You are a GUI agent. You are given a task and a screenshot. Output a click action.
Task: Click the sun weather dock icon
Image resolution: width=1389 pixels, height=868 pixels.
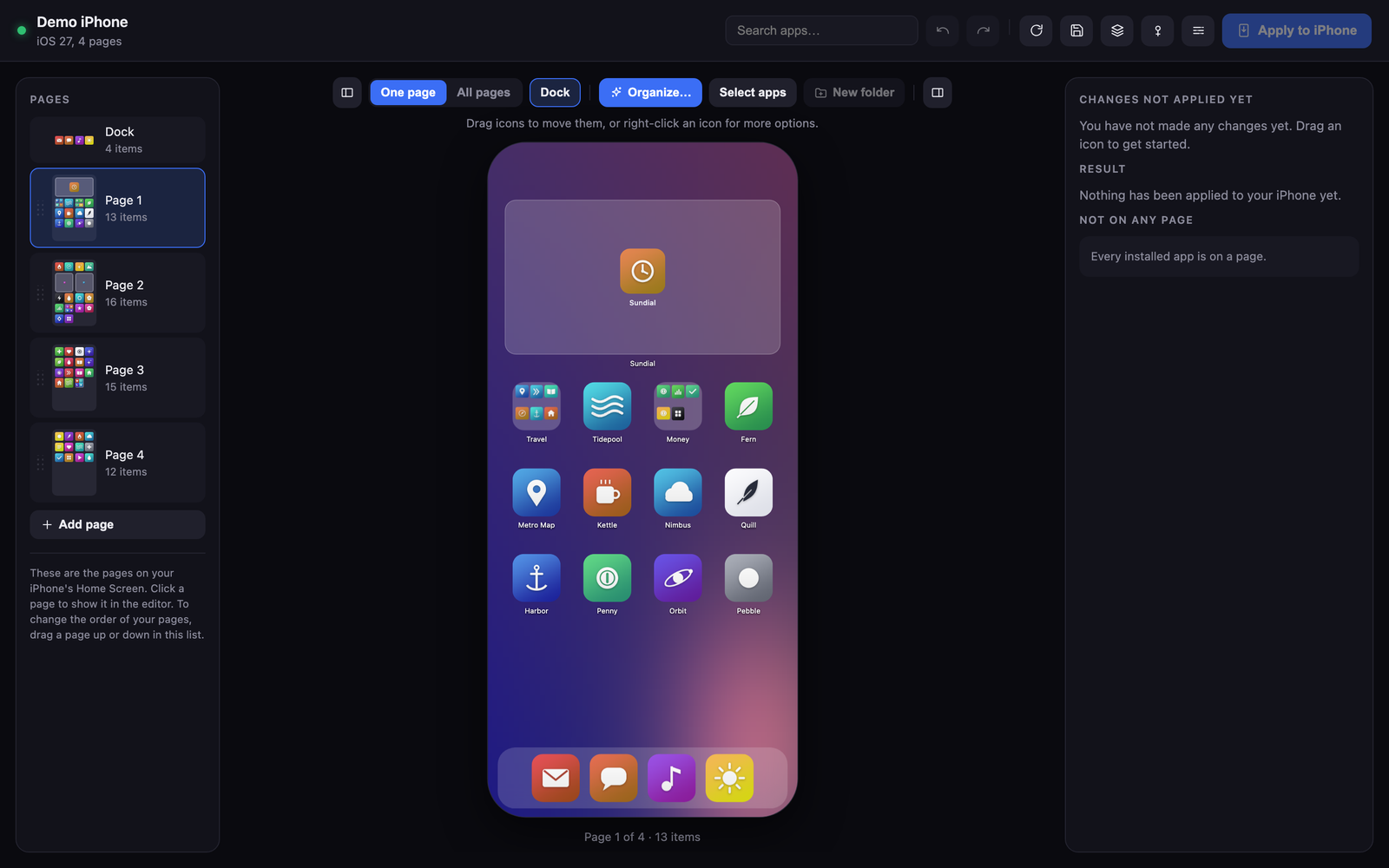[x=729, y=778]
